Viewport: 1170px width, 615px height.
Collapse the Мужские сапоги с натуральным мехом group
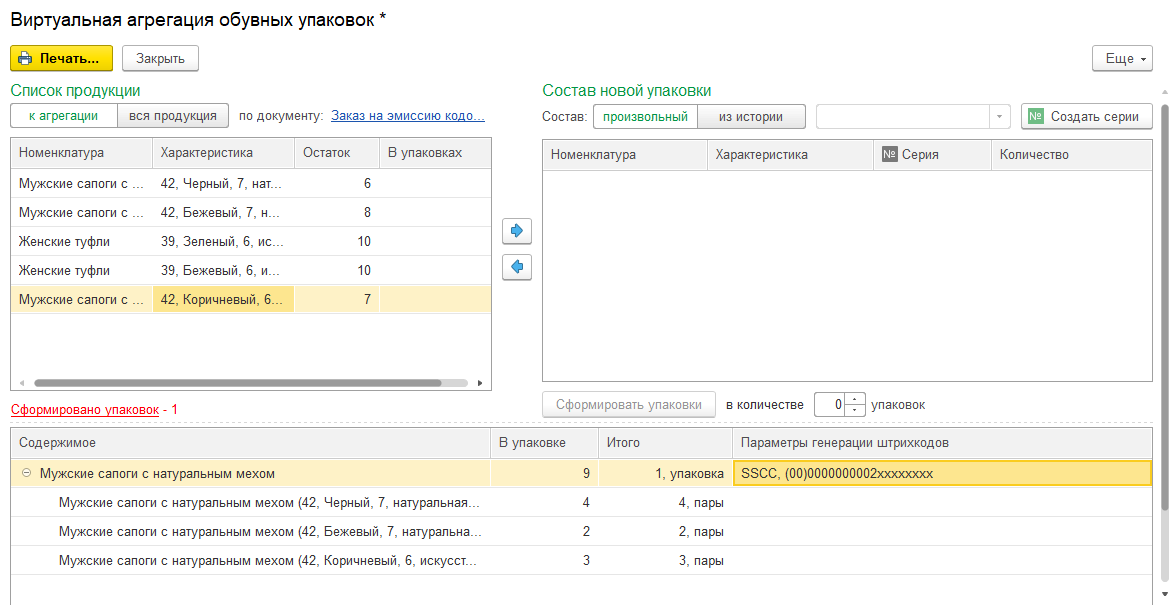(x=27, y=473)
